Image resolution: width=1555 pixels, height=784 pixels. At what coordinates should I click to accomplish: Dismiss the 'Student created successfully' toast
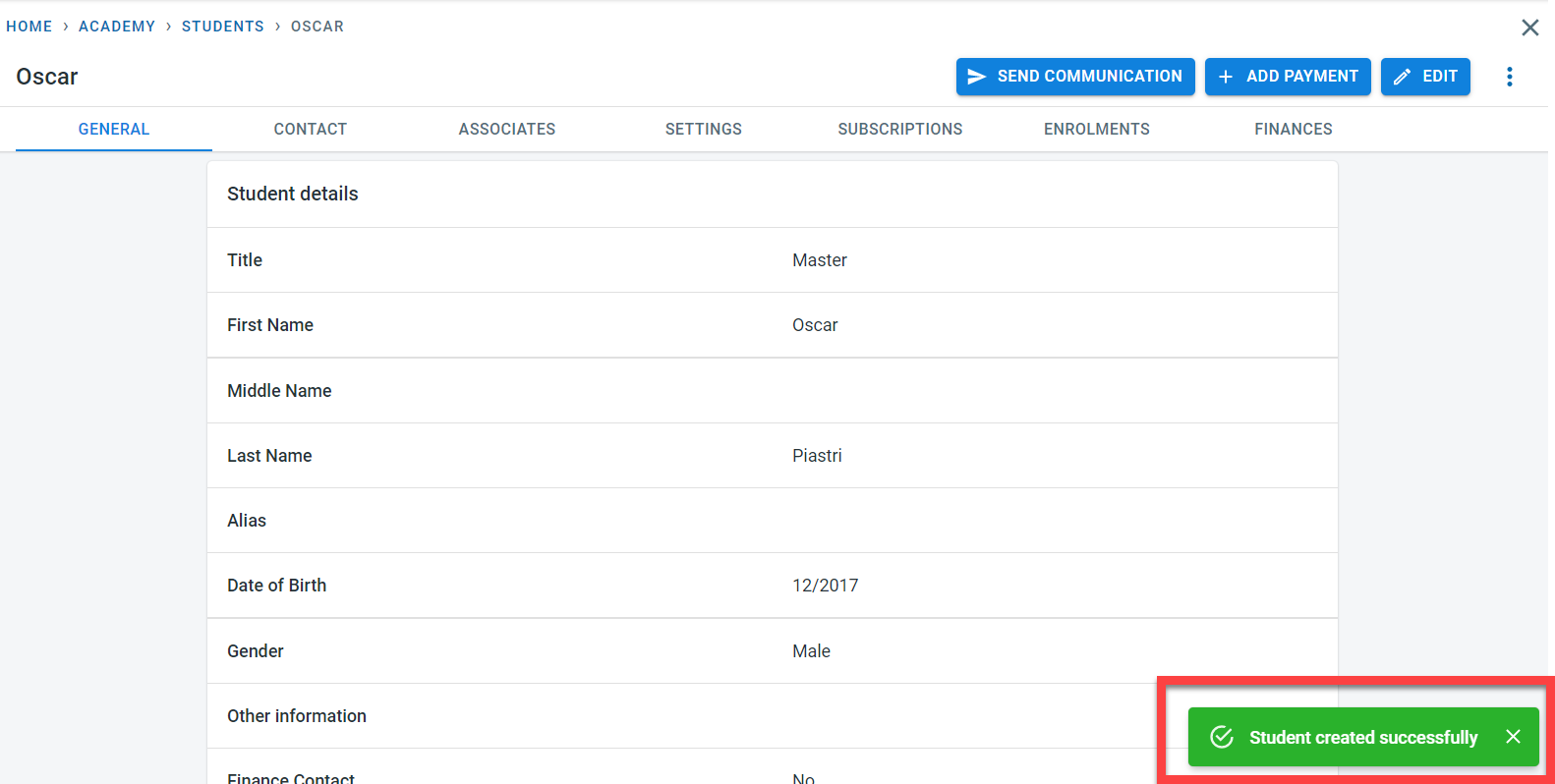(1513, 737)
